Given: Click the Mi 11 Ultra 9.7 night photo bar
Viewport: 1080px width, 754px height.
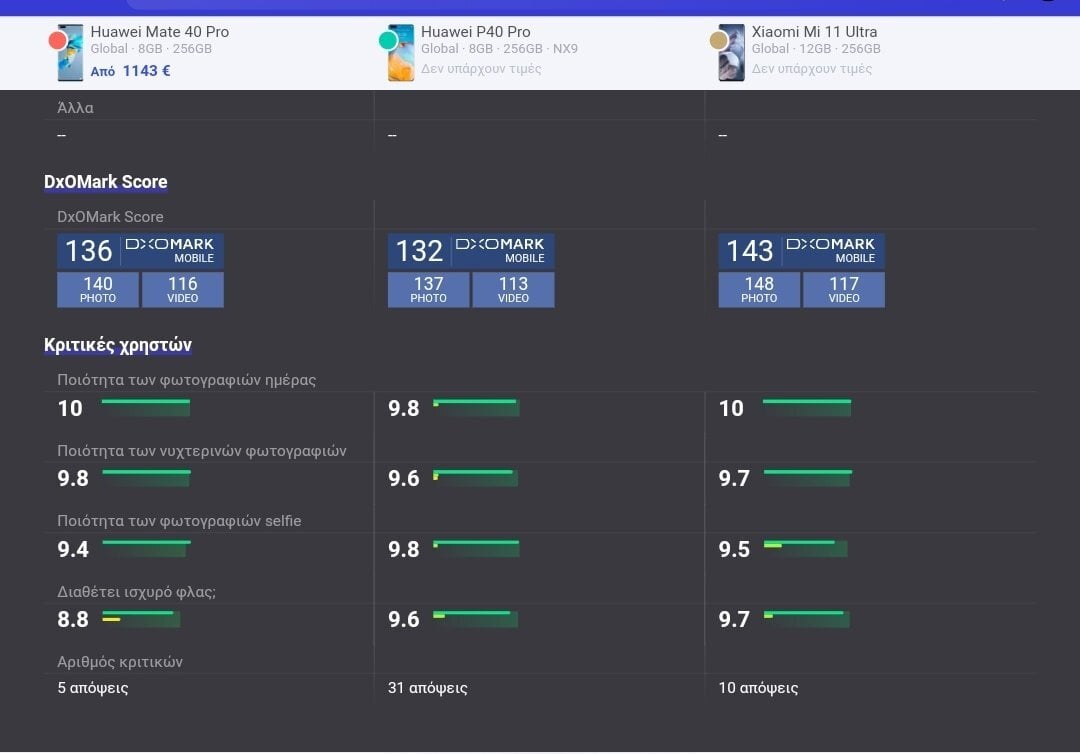Looking at the screenshot, I should (807, 478).
